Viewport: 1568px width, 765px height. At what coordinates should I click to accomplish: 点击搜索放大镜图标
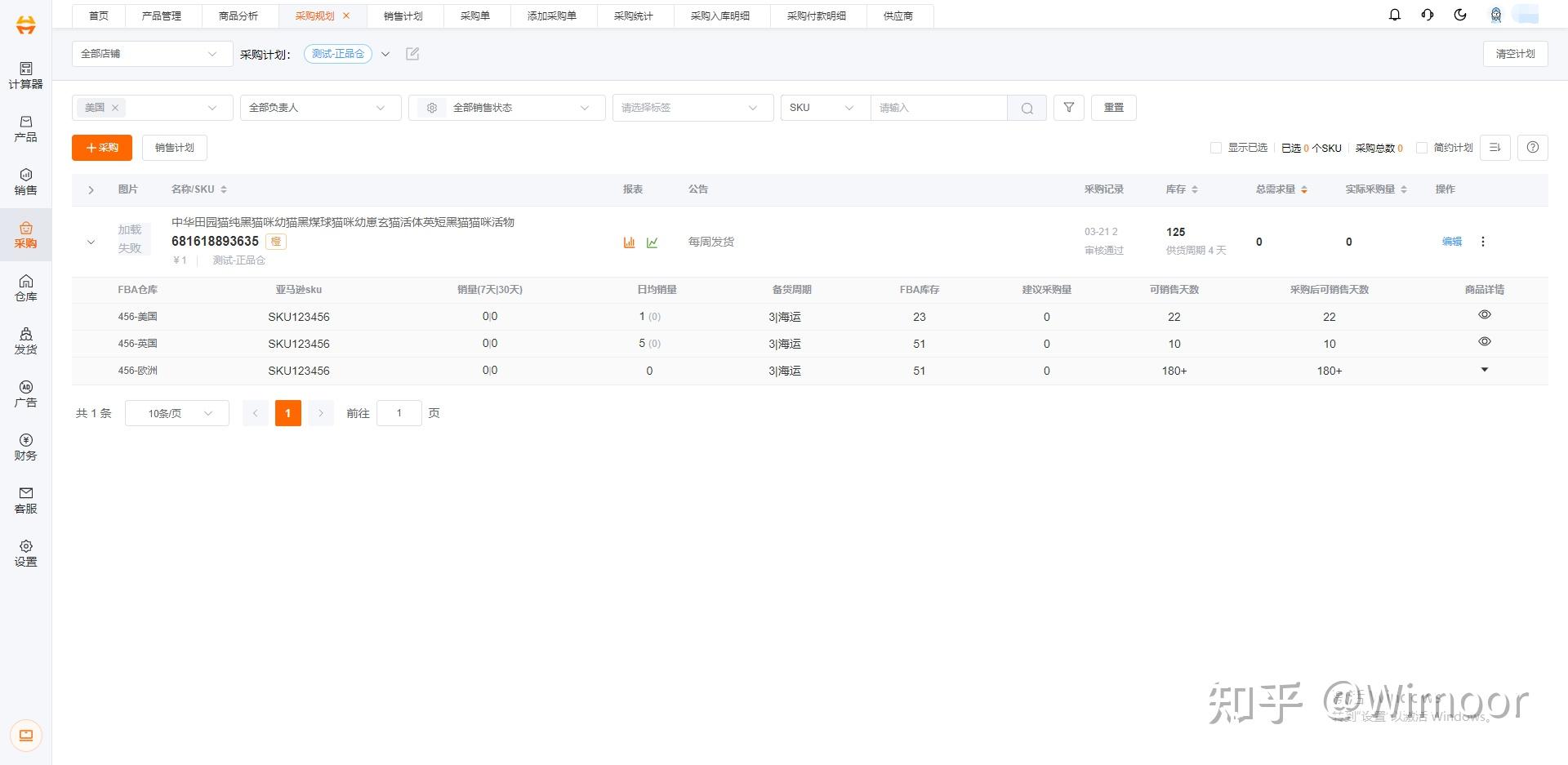[1027, 107]
